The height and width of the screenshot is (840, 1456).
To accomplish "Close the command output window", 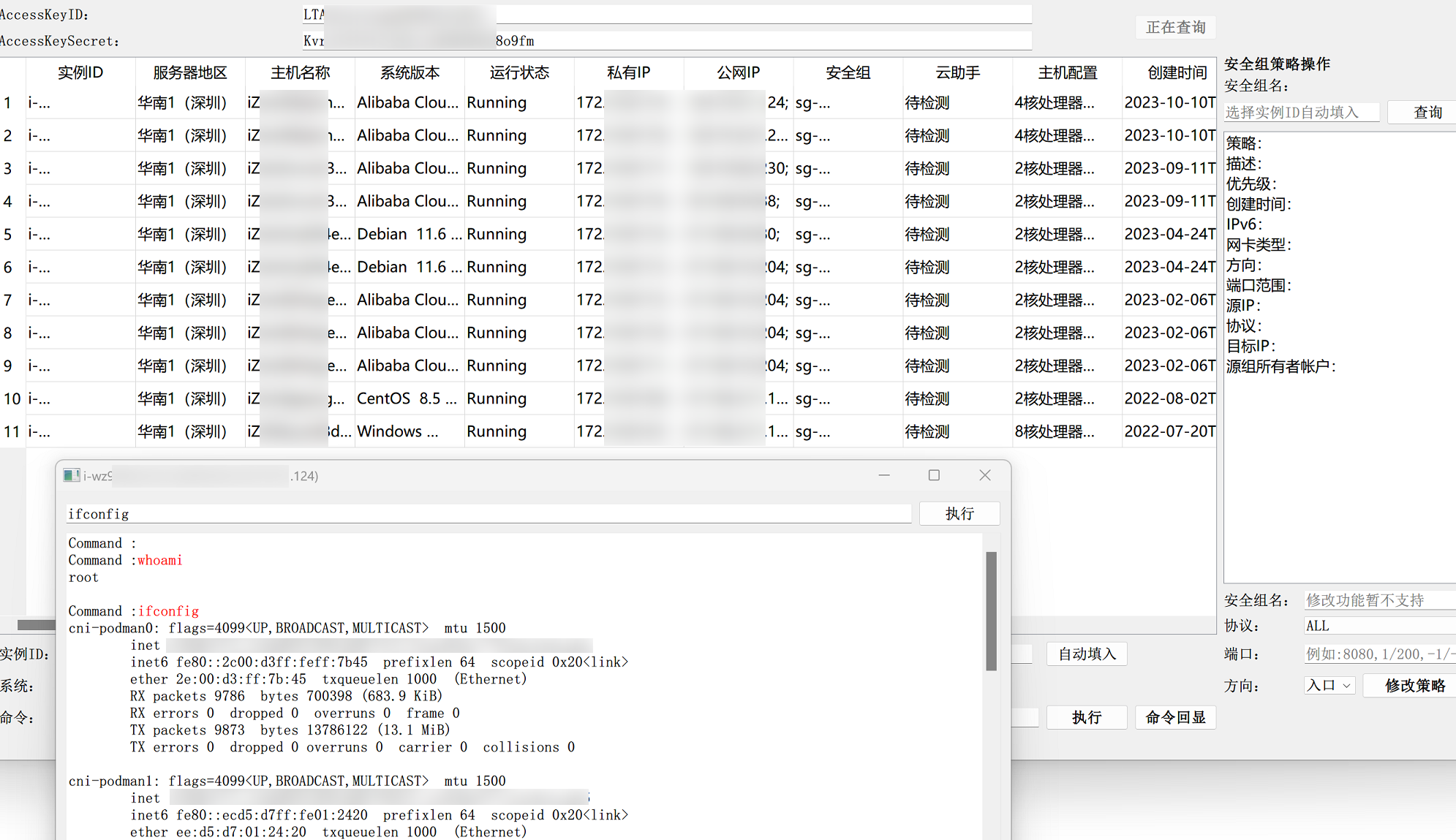I will tap(985, 476).
